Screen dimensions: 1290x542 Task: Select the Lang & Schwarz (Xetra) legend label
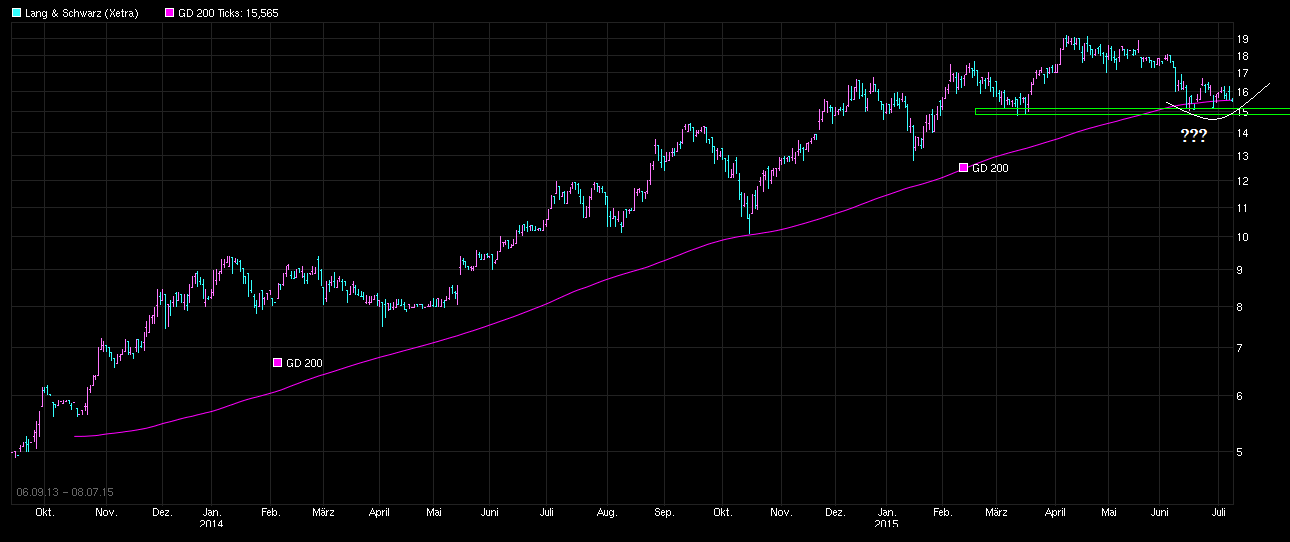tap(82, 14)
